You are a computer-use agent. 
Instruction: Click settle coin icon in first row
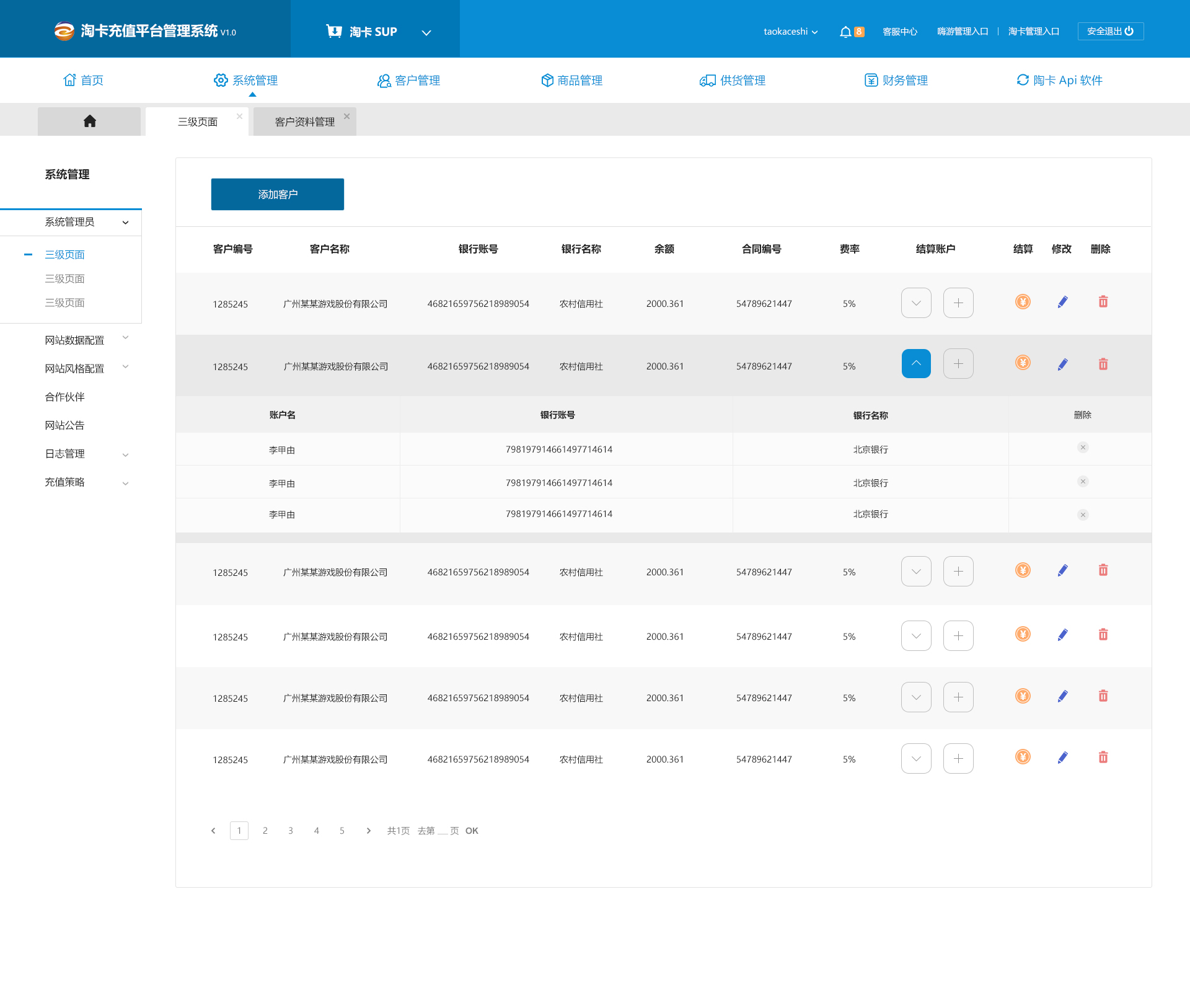click(1023, 302)
